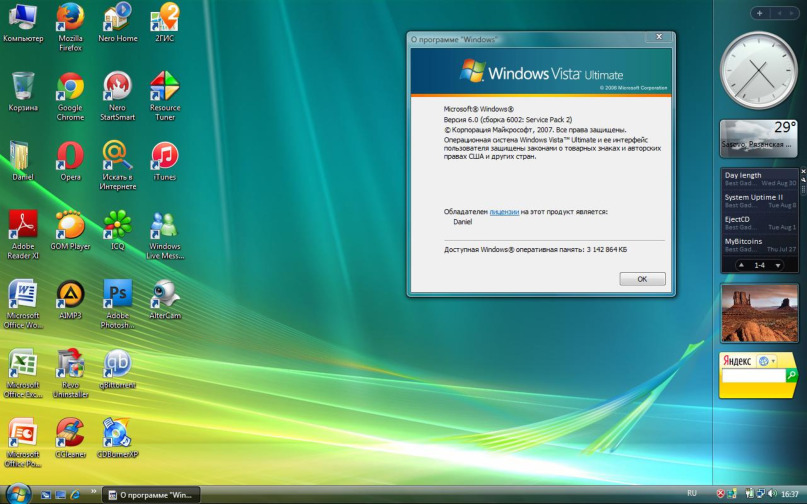Select the CCleaner desktop icon
The width and height of the screenshot is (807, 504).
[x=70, y=432]
